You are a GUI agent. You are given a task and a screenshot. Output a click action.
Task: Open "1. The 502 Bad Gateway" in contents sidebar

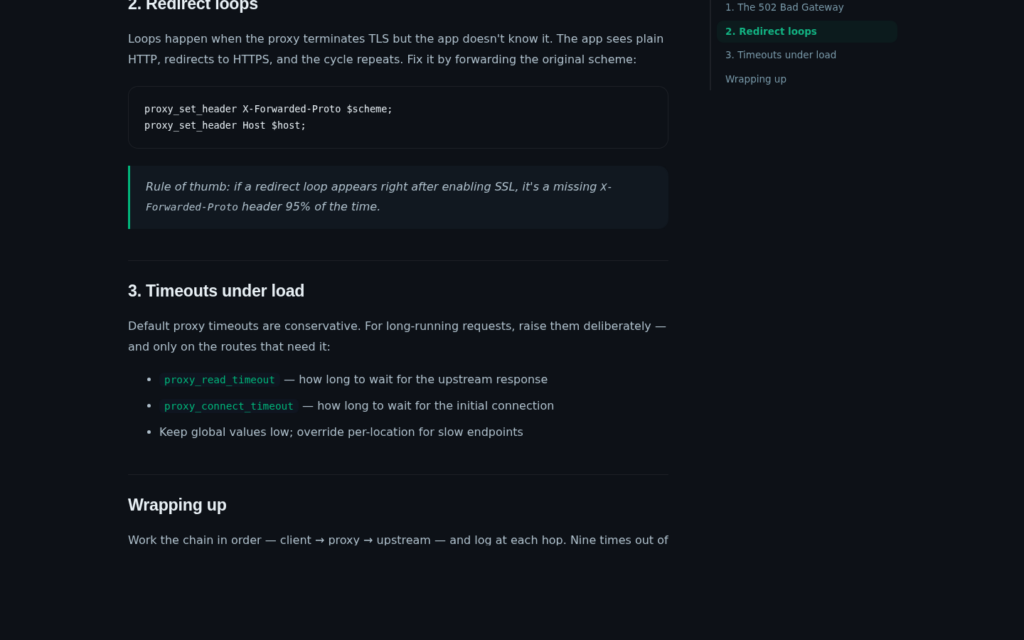pyautogui.click(x=784, y=7)
